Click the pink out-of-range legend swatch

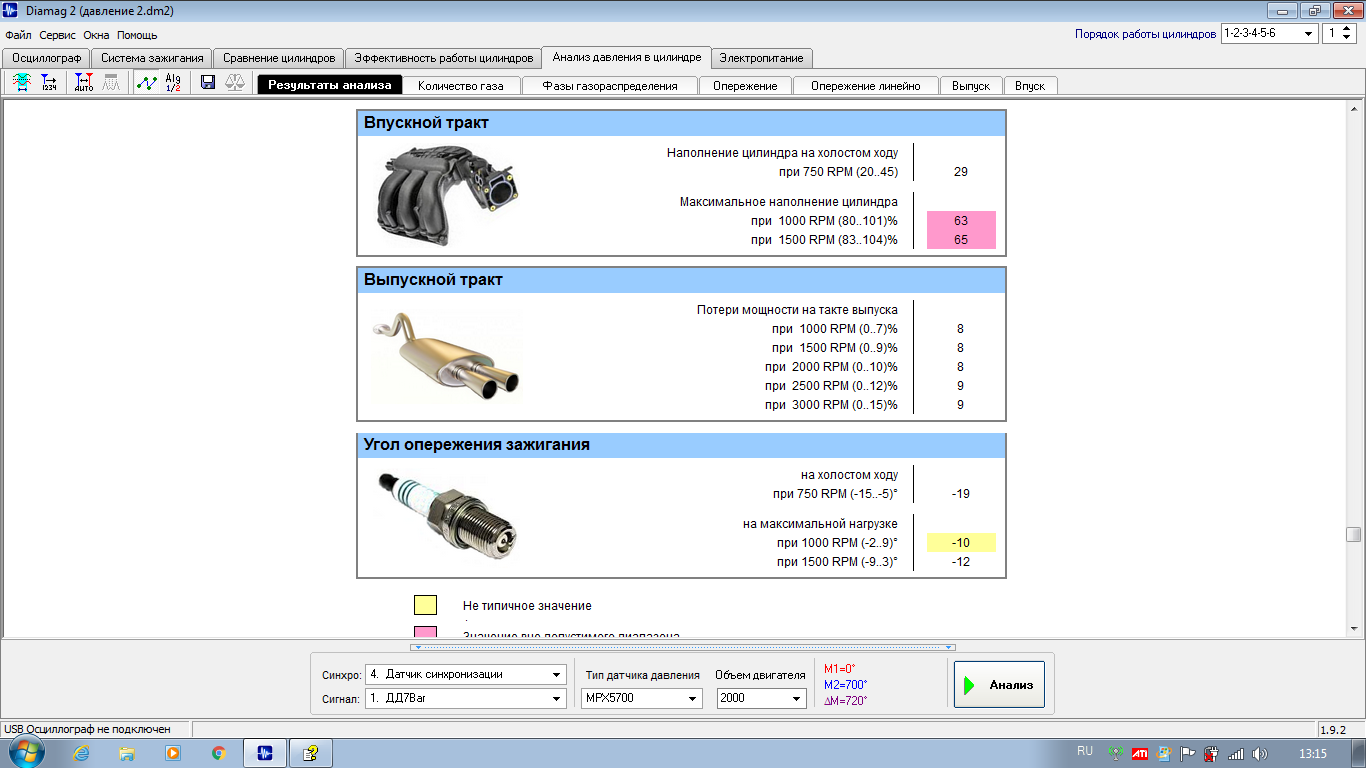click(x=425, y=632)
